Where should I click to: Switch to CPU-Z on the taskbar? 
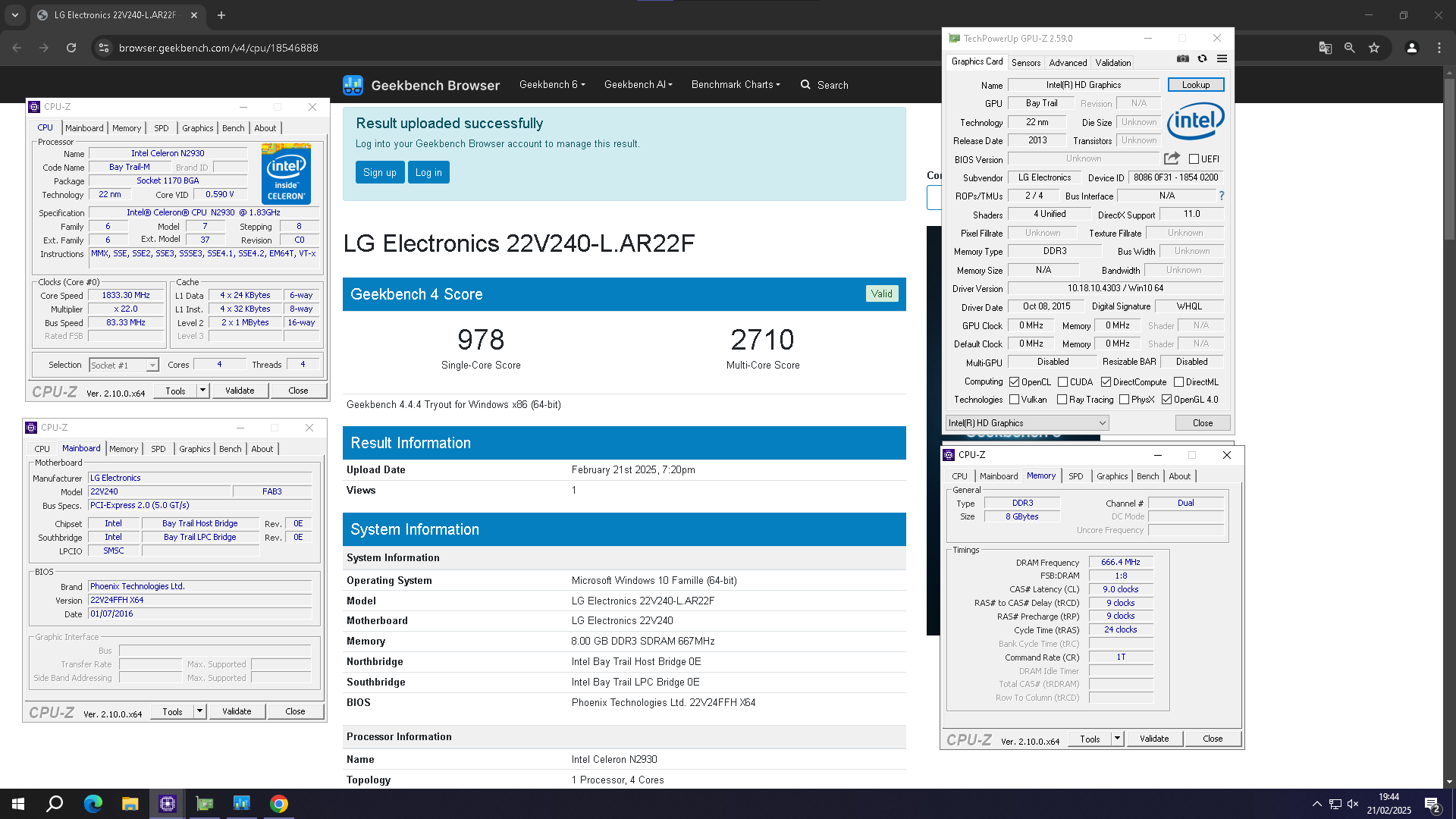(168, 804)
